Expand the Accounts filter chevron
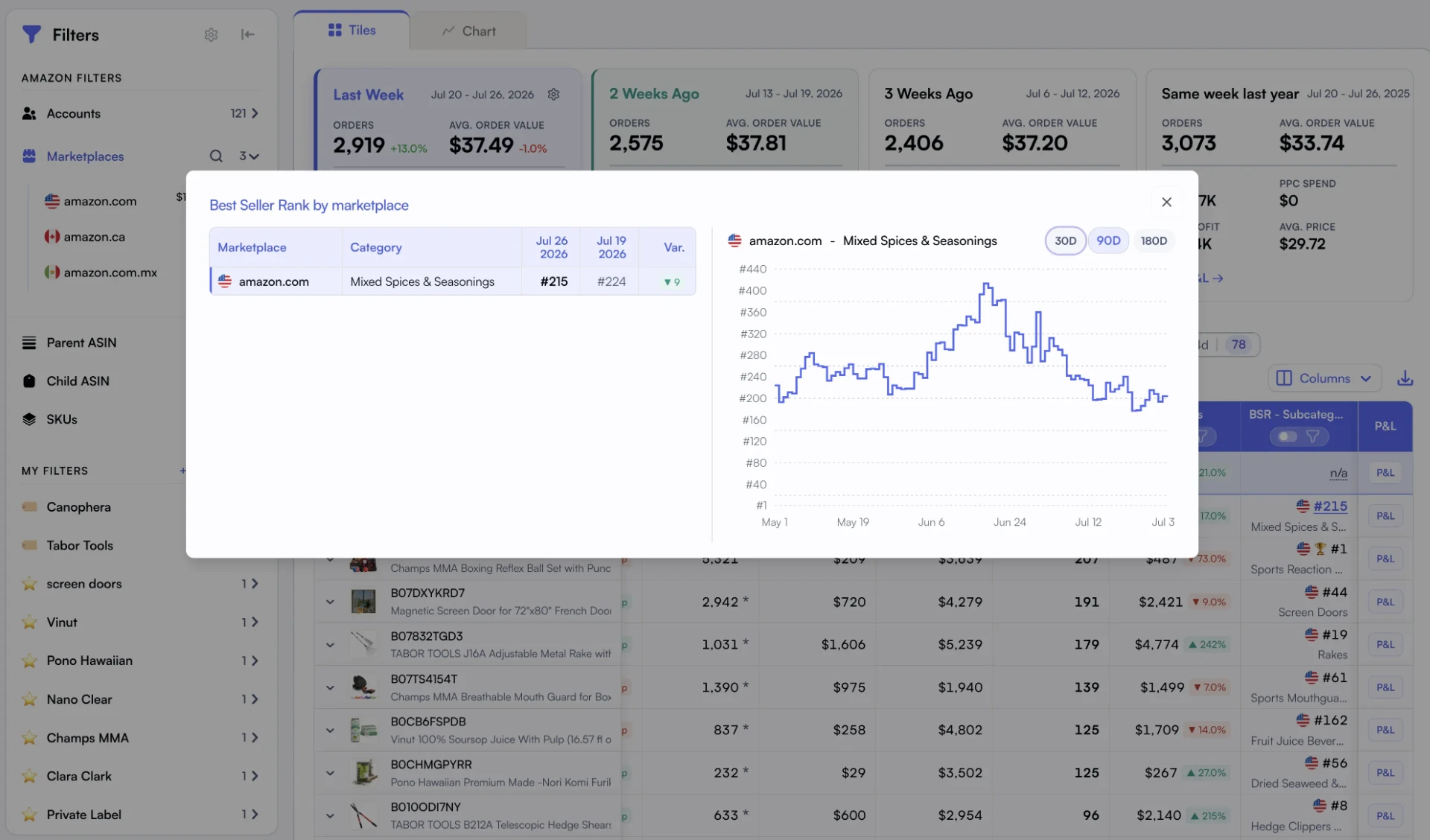Screen dimensions: 1430x840 pos(255,113)
